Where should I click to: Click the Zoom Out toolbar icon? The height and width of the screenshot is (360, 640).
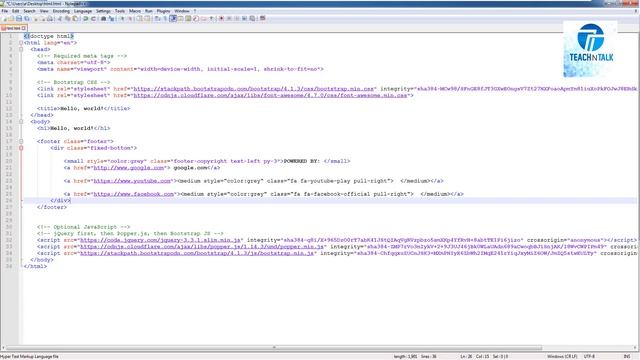pos(130,18)
